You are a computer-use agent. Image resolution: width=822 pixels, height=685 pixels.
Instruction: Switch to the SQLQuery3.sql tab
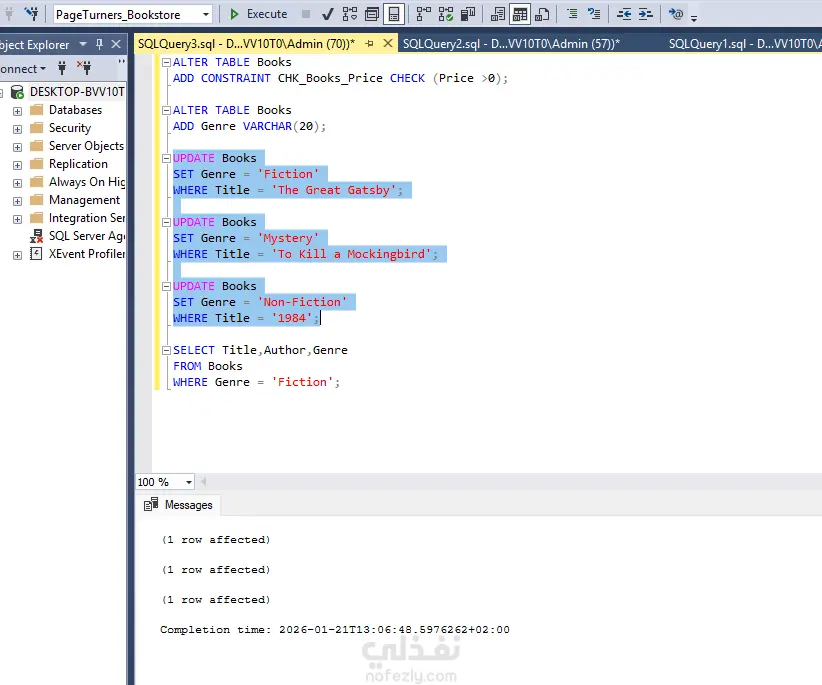point(246,44)
